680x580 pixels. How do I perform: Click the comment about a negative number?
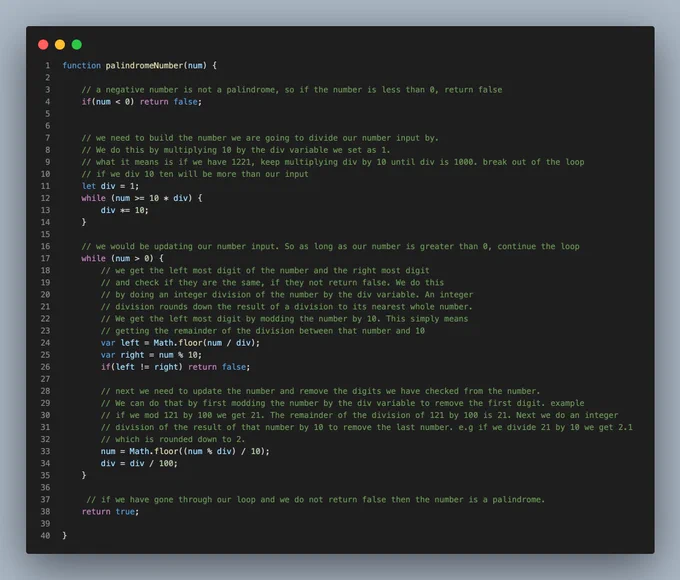tap(292, 90)
